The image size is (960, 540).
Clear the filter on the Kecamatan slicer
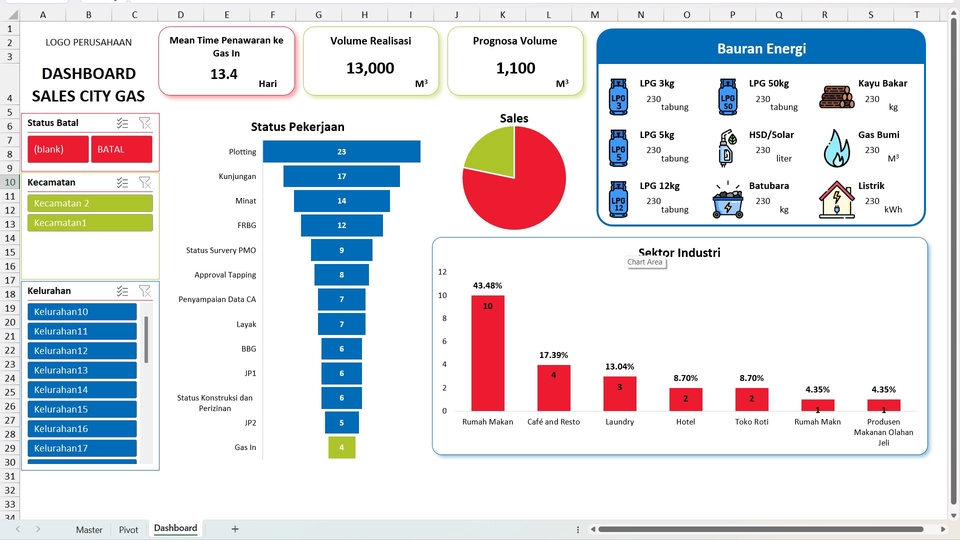coord(144,182)
